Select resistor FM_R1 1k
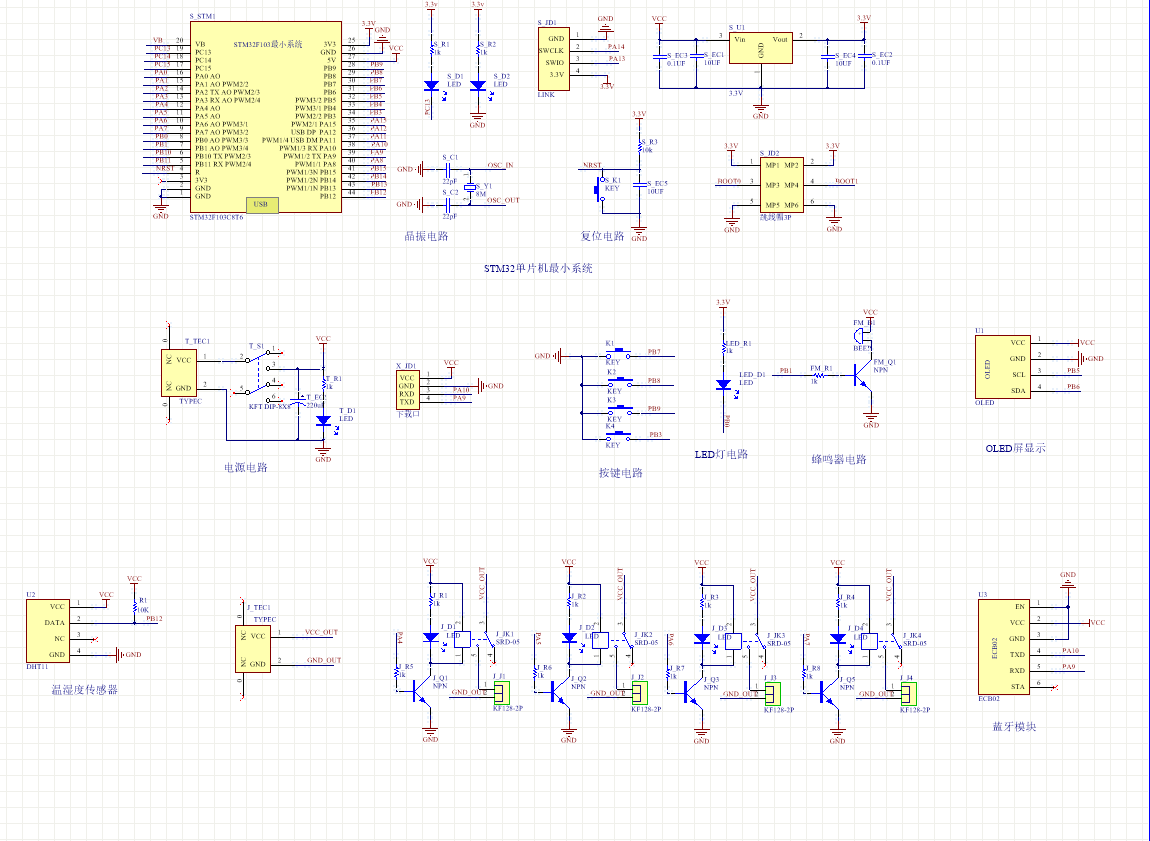This screenshot has height=841, width=1150. [818, 375]
